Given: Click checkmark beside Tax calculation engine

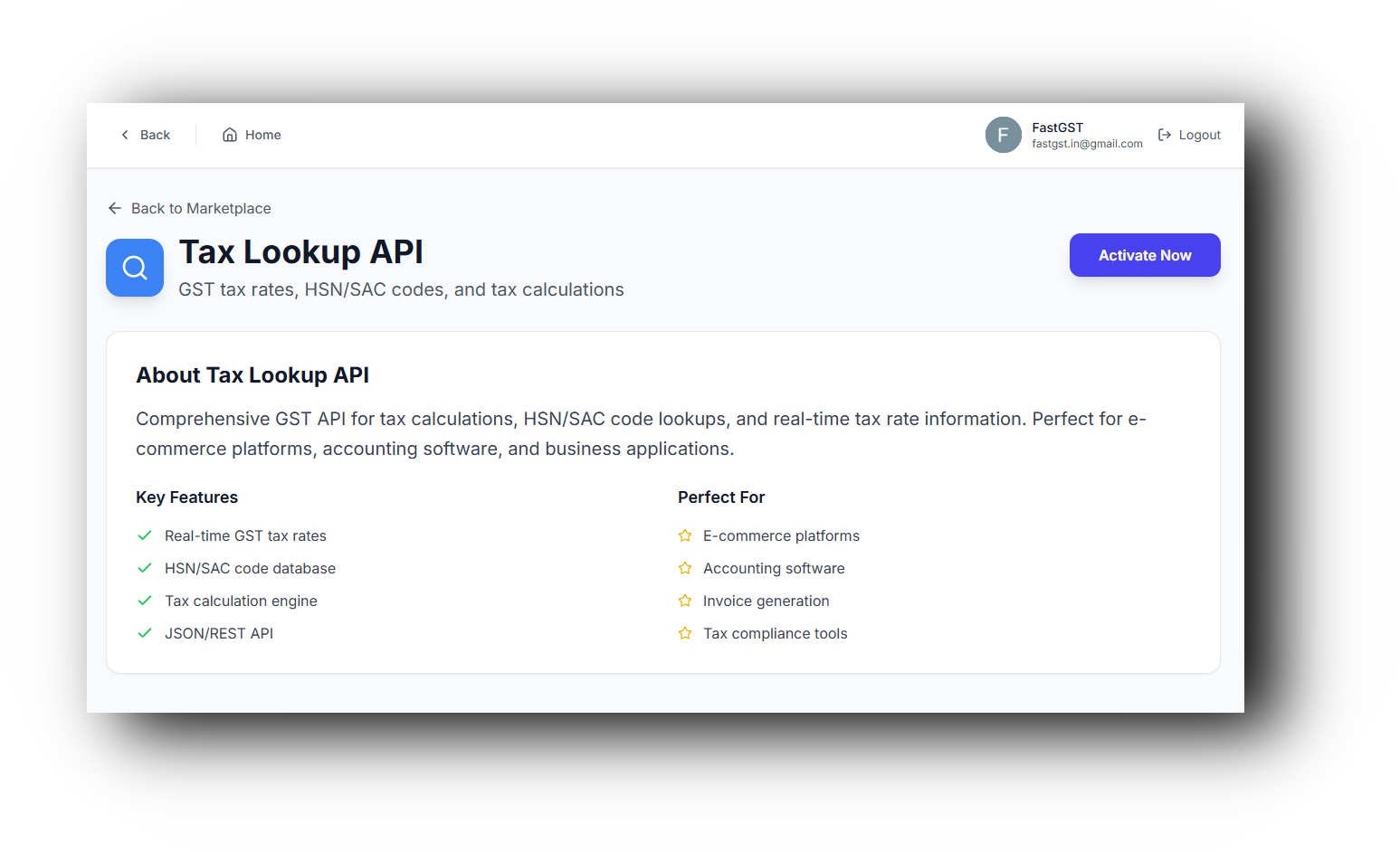Looking at the screenshot, I should click(144, 601).
